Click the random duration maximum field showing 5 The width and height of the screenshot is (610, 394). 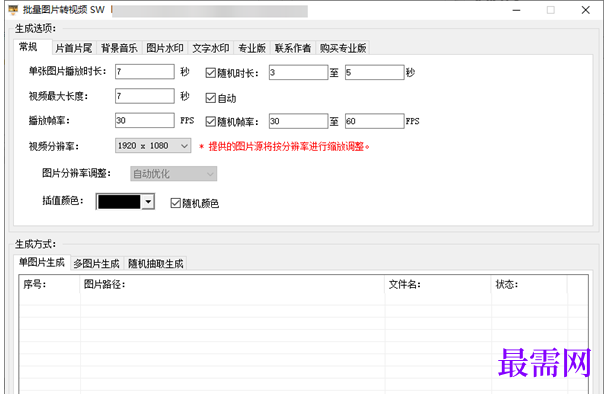(x=375, y=72)
